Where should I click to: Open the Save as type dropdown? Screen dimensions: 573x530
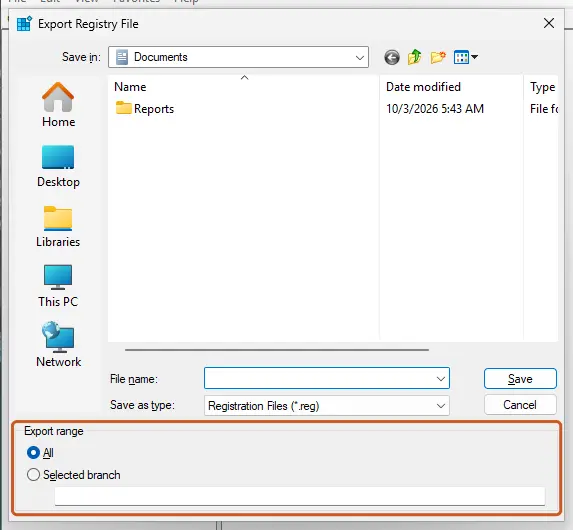[327, 406]
